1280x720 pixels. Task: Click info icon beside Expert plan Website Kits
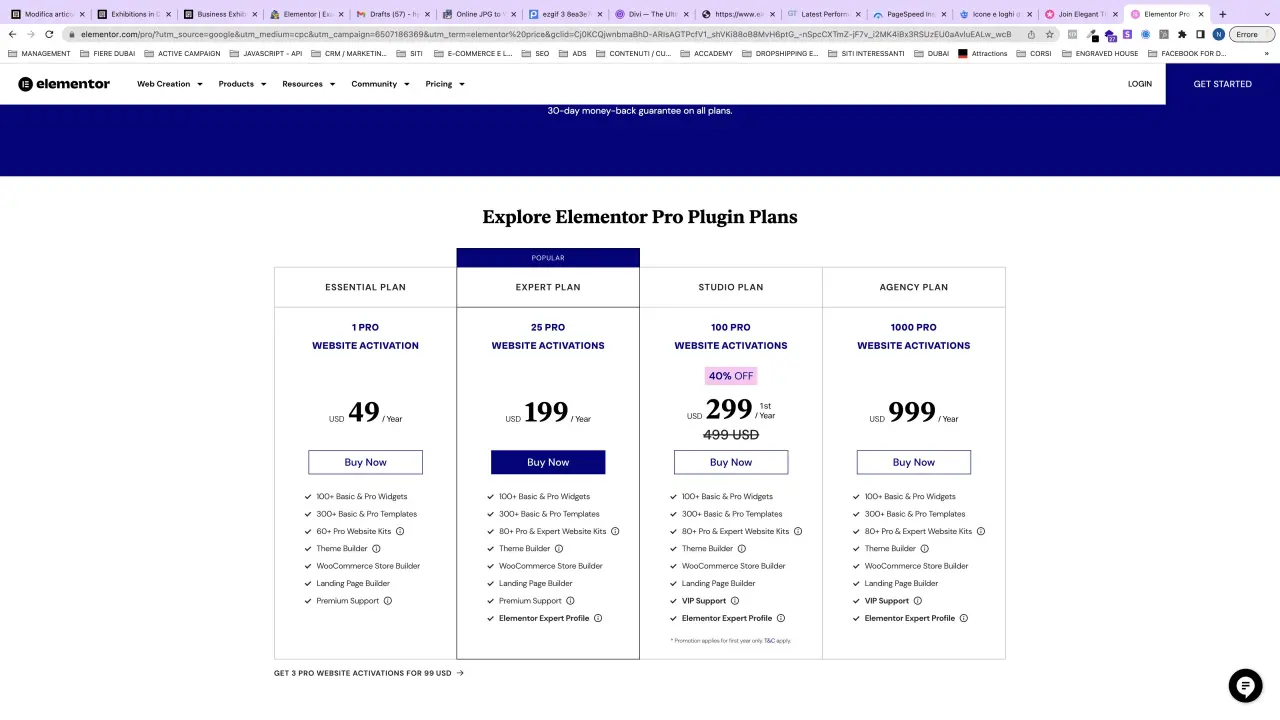[x=615, y=531]
